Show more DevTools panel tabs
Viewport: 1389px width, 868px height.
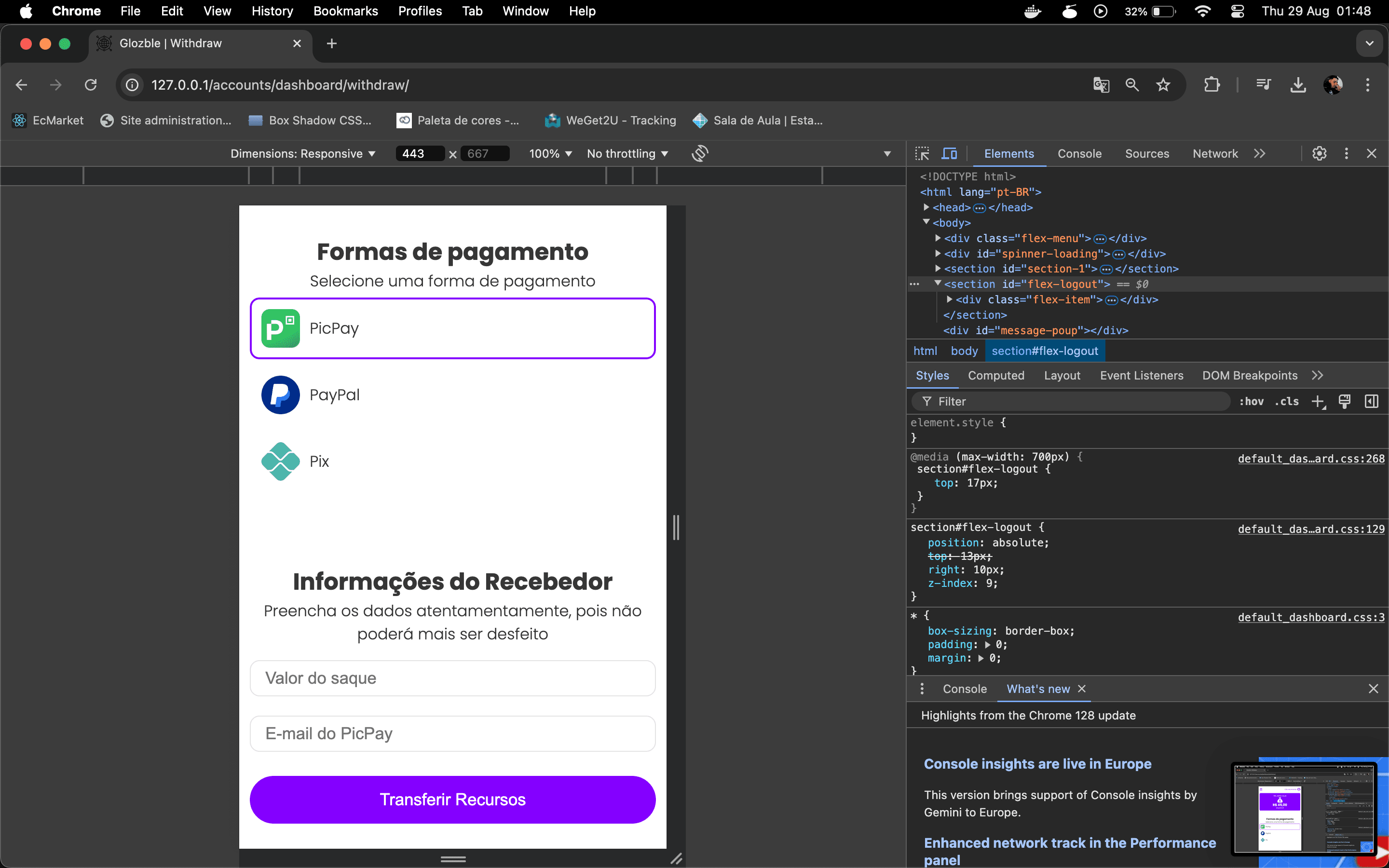coord(1259,154)
